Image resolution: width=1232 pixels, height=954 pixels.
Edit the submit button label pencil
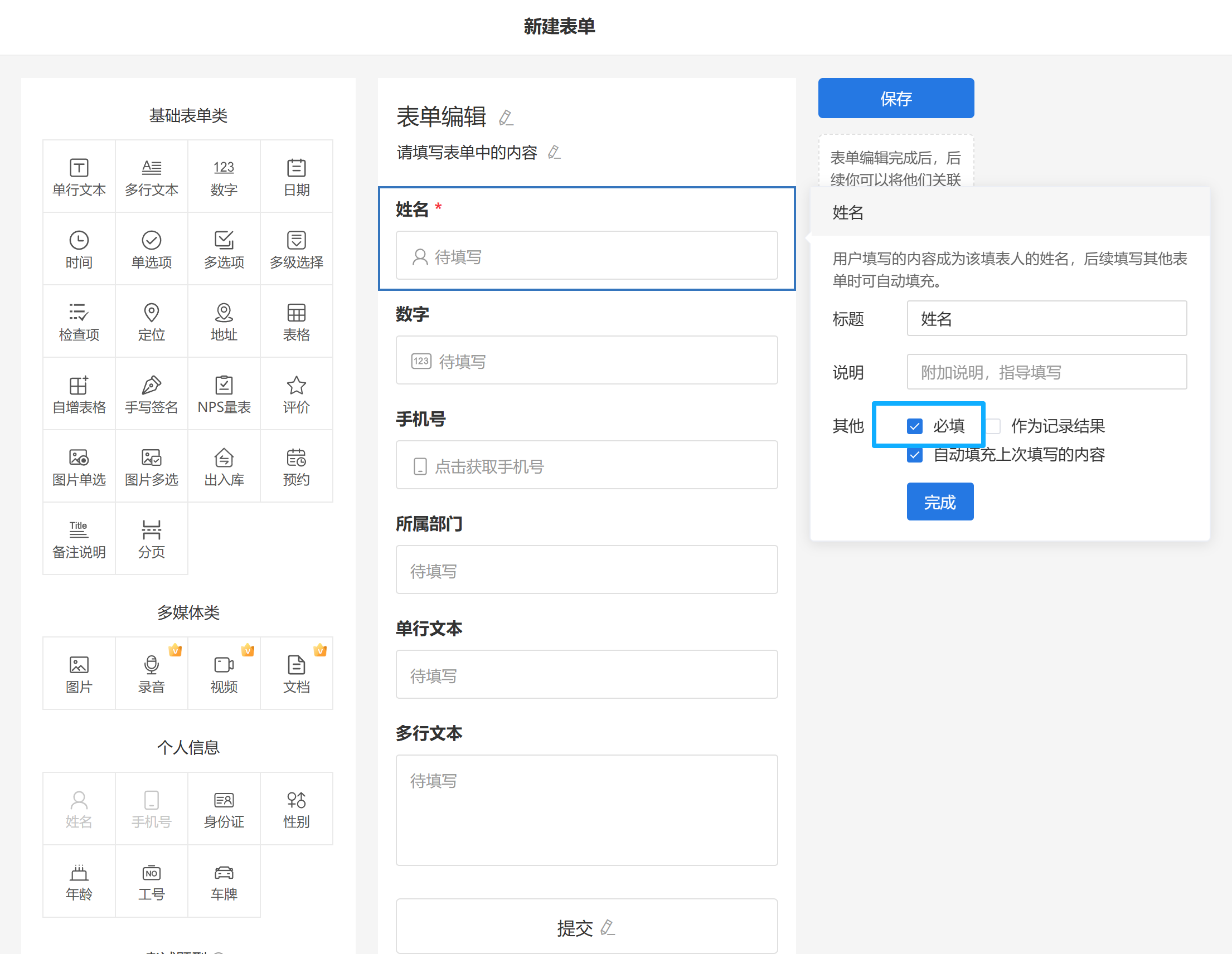[608, 927]
